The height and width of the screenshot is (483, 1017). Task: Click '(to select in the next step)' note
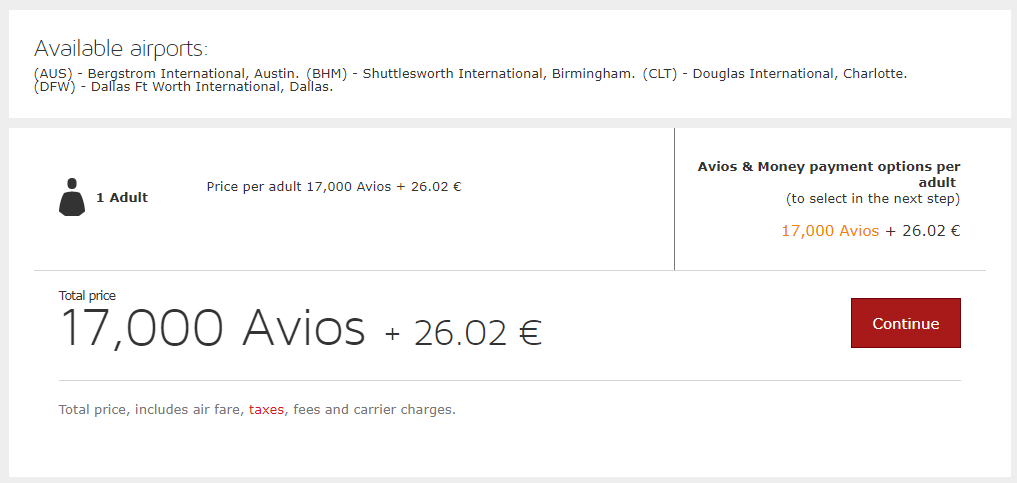tap(873, 199)
